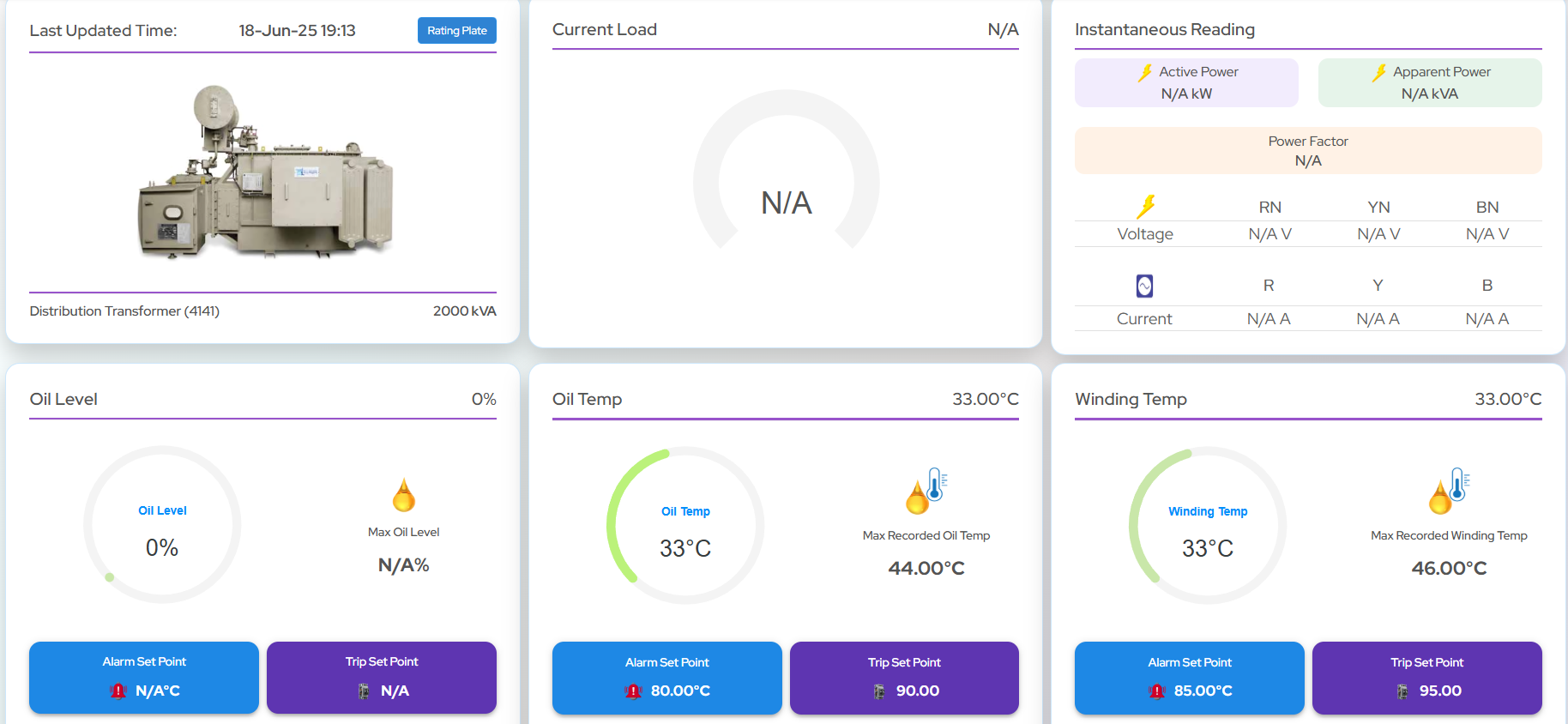Click Oil Temp trip breaker icon
The width and height of the screenshot is (1568, 724).
pyautogui.click(x=879, y=691)
